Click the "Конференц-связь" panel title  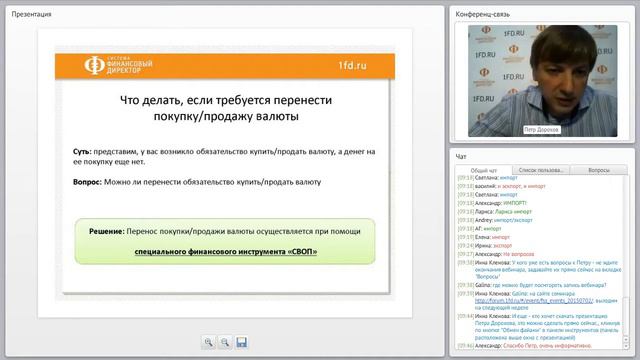[x=482, y=14]
